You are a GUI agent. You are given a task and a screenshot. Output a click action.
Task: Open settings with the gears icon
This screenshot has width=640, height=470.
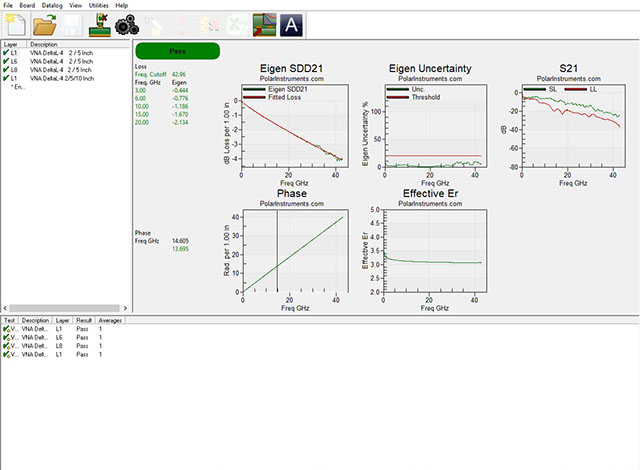125,26
